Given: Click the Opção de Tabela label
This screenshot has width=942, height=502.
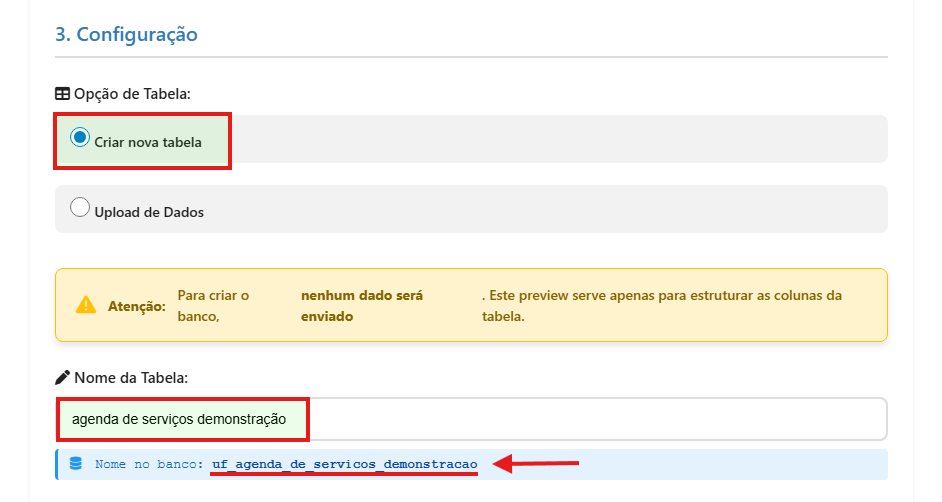Looking at the screenshot, I should (132, 94).
